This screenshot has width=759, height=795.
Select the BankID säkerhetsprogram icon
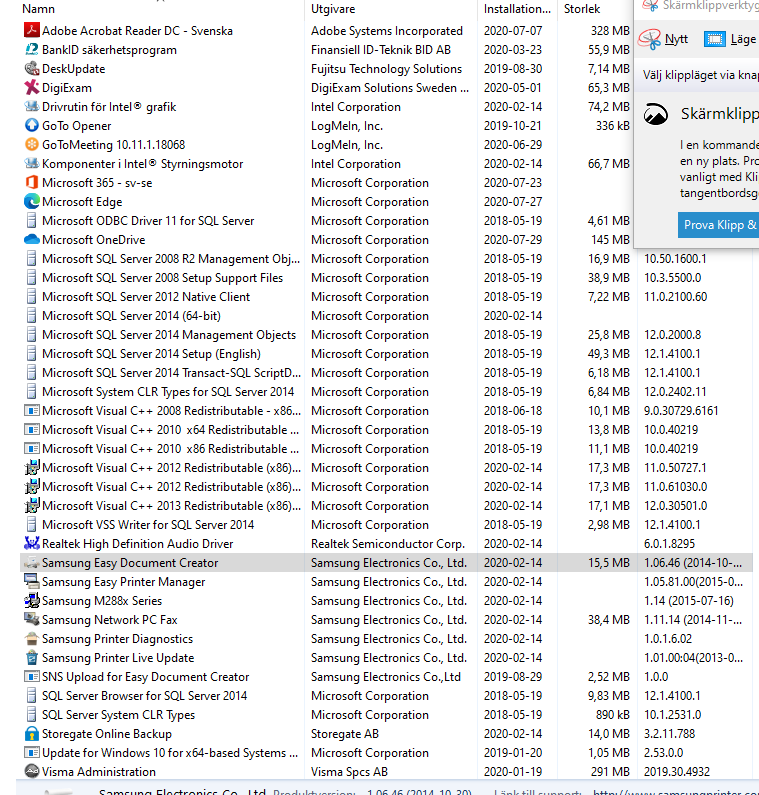point(31,50)
